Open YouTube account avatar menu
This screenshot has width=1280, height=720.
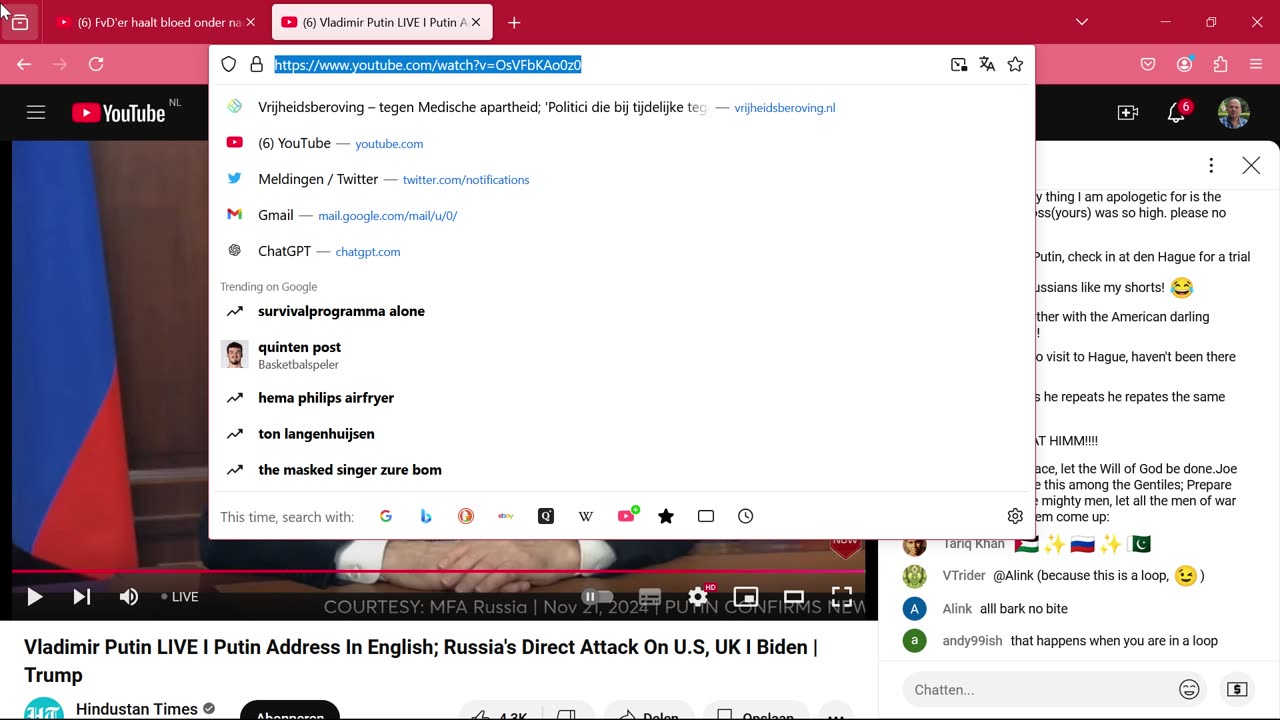coord(1233,113)
